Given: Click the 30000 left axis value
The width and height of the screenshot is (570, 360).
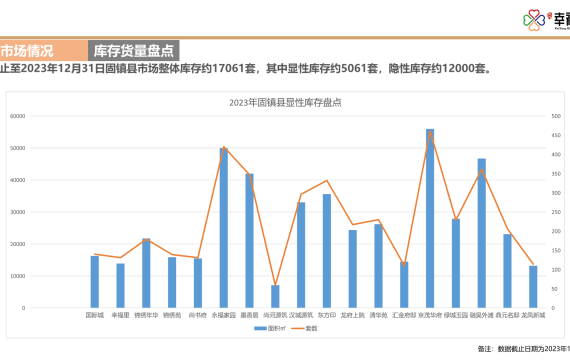Looking at the screenshot, I should coord(17,212).
